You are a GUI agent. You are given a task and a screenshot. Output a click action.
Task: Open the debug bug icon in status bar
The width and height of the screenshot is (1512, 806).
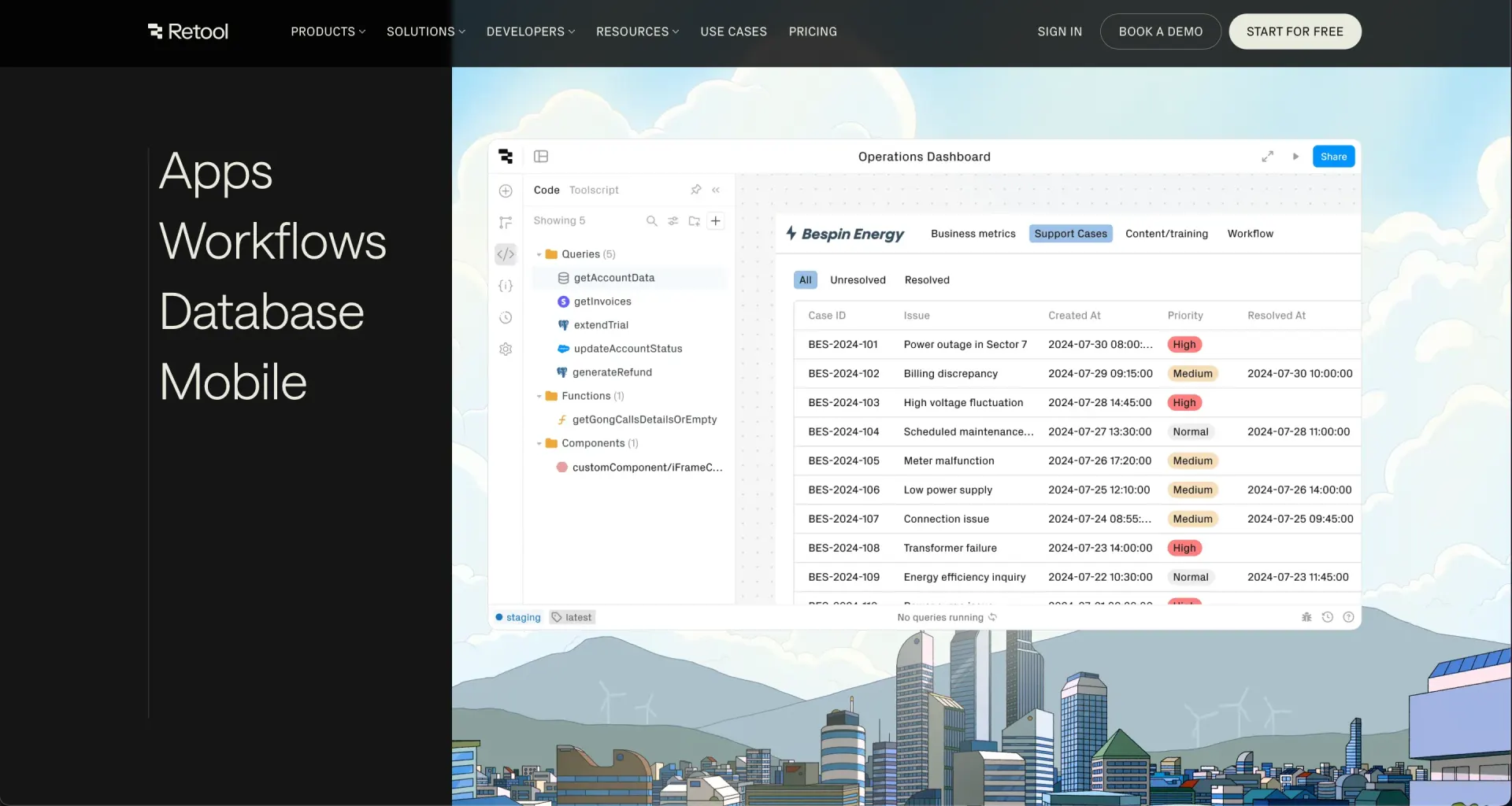pyautogui.click(x=1306, y=617)
